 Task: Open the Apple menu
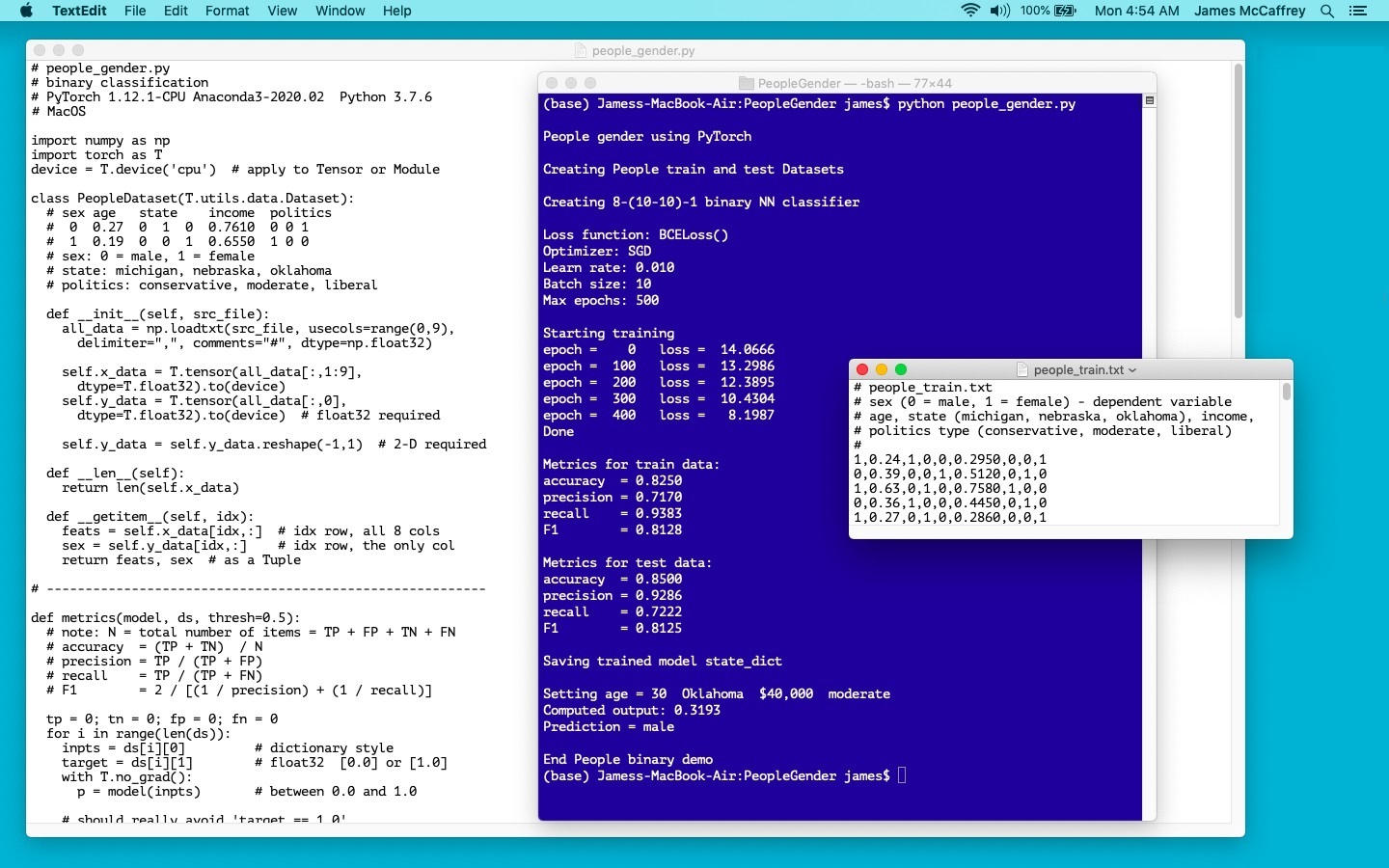pos(26,11)
